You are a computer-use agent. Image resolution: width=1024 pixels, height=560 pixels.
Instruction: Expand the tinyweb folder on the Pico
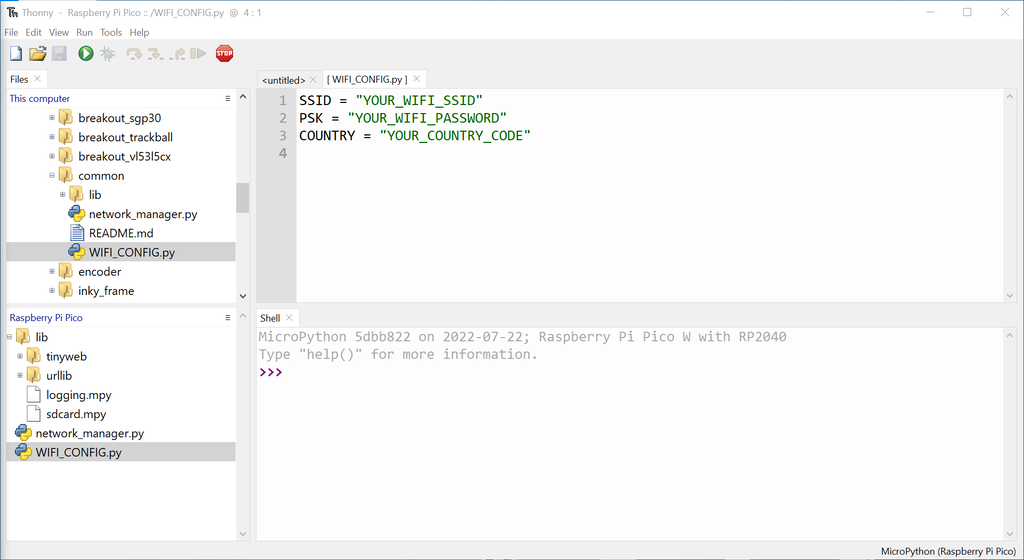pos(20,357)
